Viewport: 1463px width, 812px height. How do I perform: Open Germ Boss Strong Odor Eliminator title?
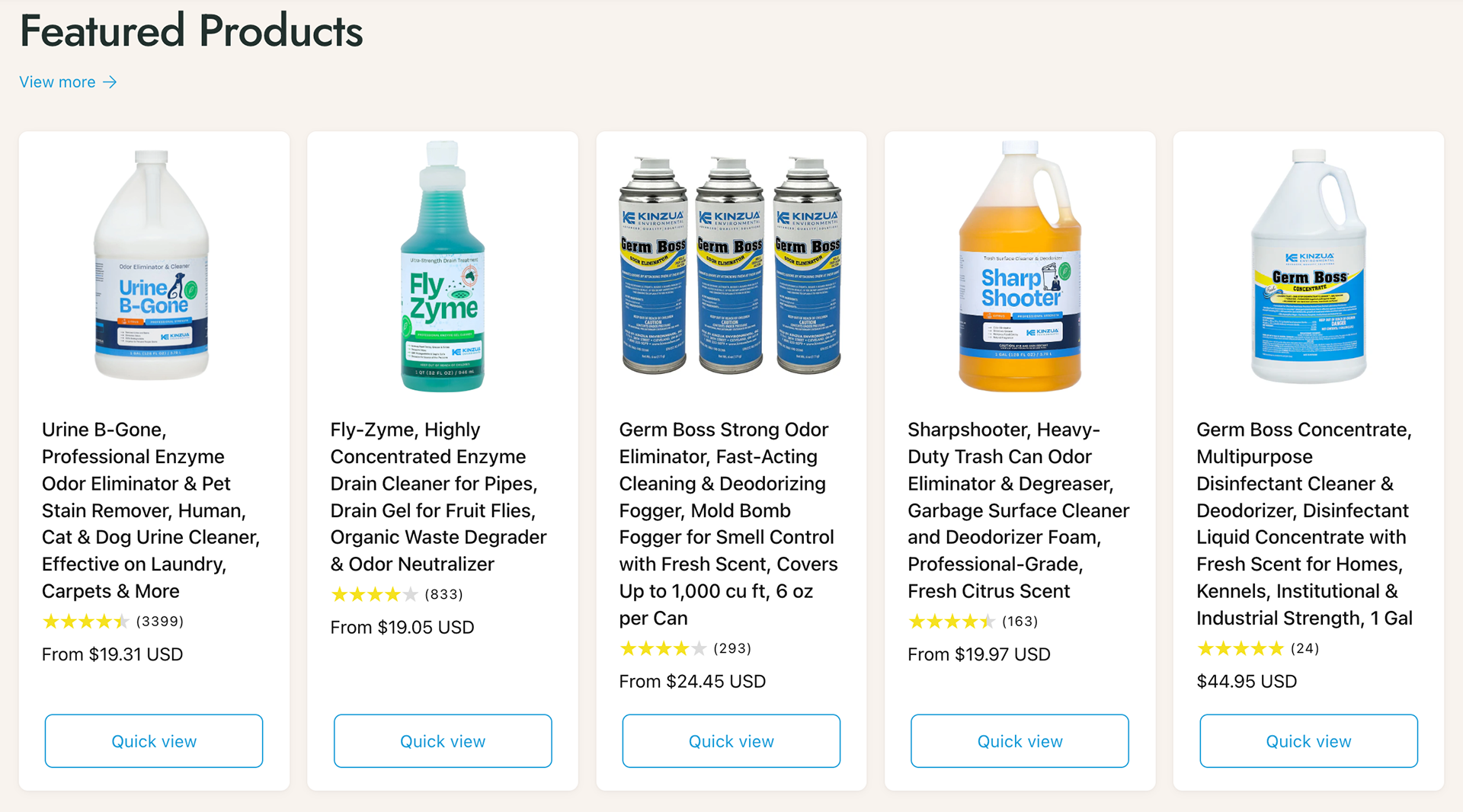(728, 523)
